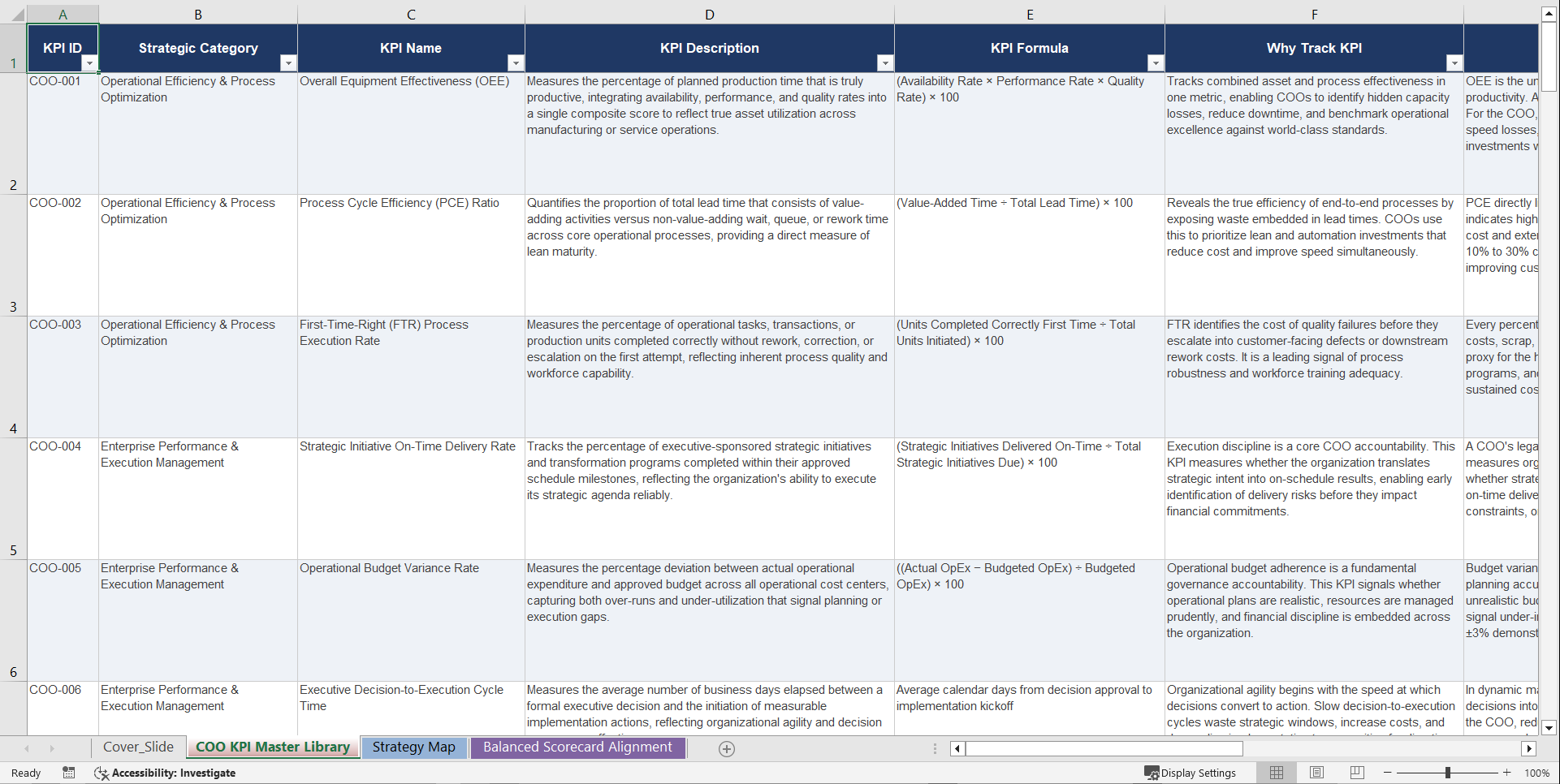Click the 100% zoom level
This screenshot has height=784, width=1560.
click(x=1536, y=773)
